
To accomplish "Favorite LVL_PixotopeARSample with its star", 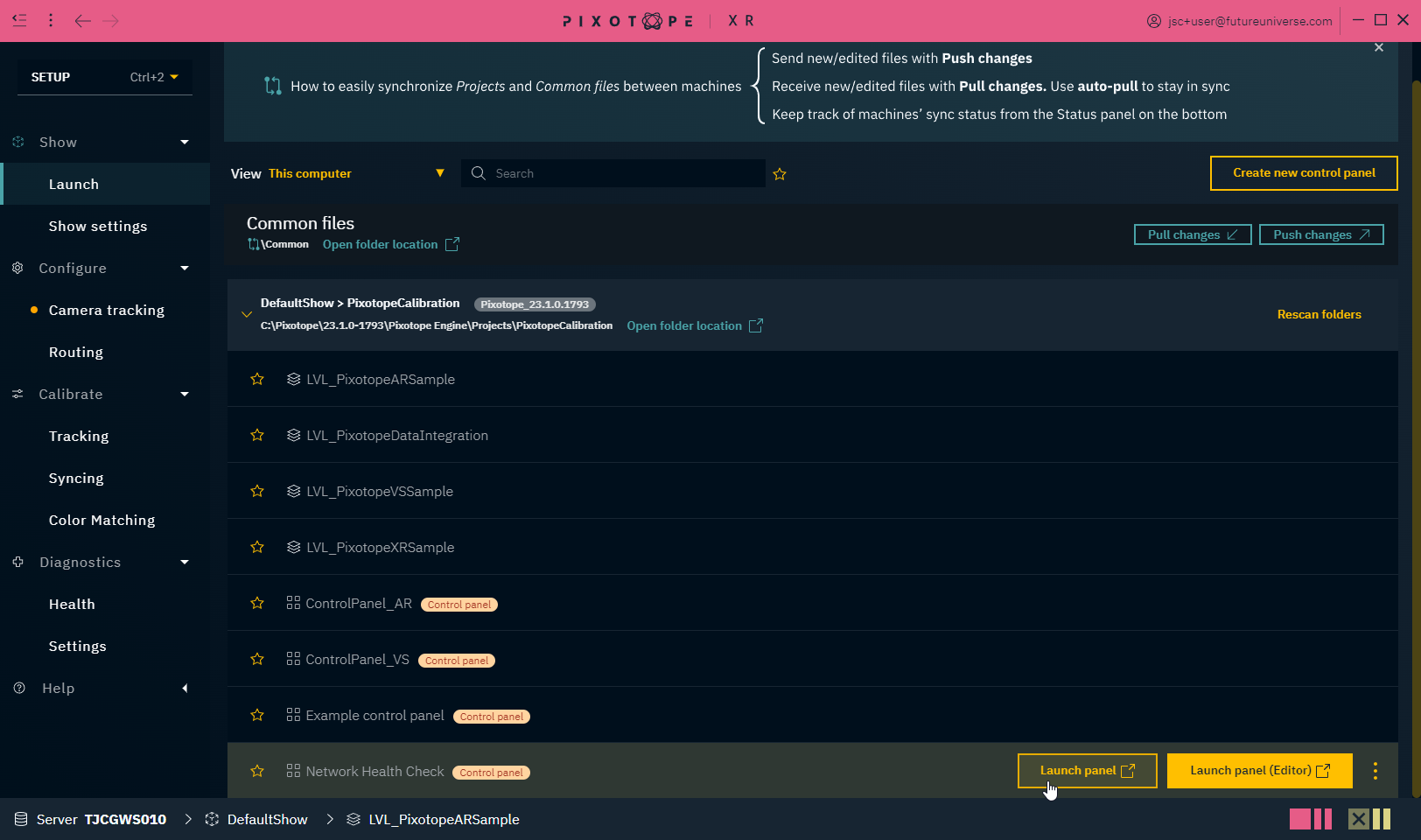I will point(257,379).
